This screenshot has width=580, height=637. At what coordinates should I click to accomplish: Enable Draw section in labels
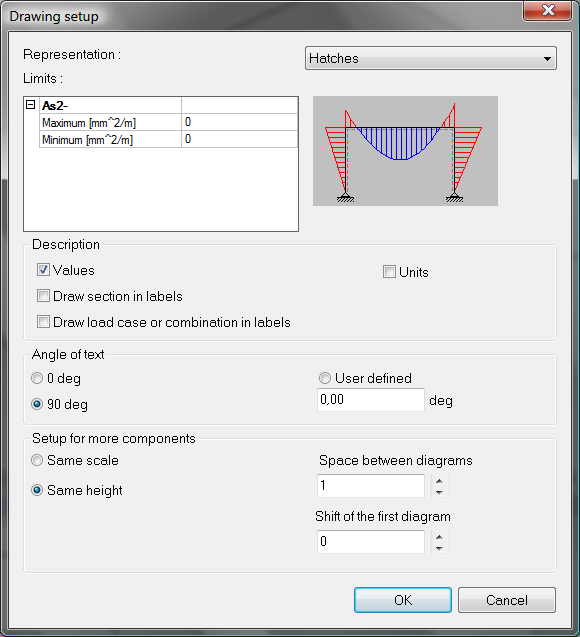(43, 296)
